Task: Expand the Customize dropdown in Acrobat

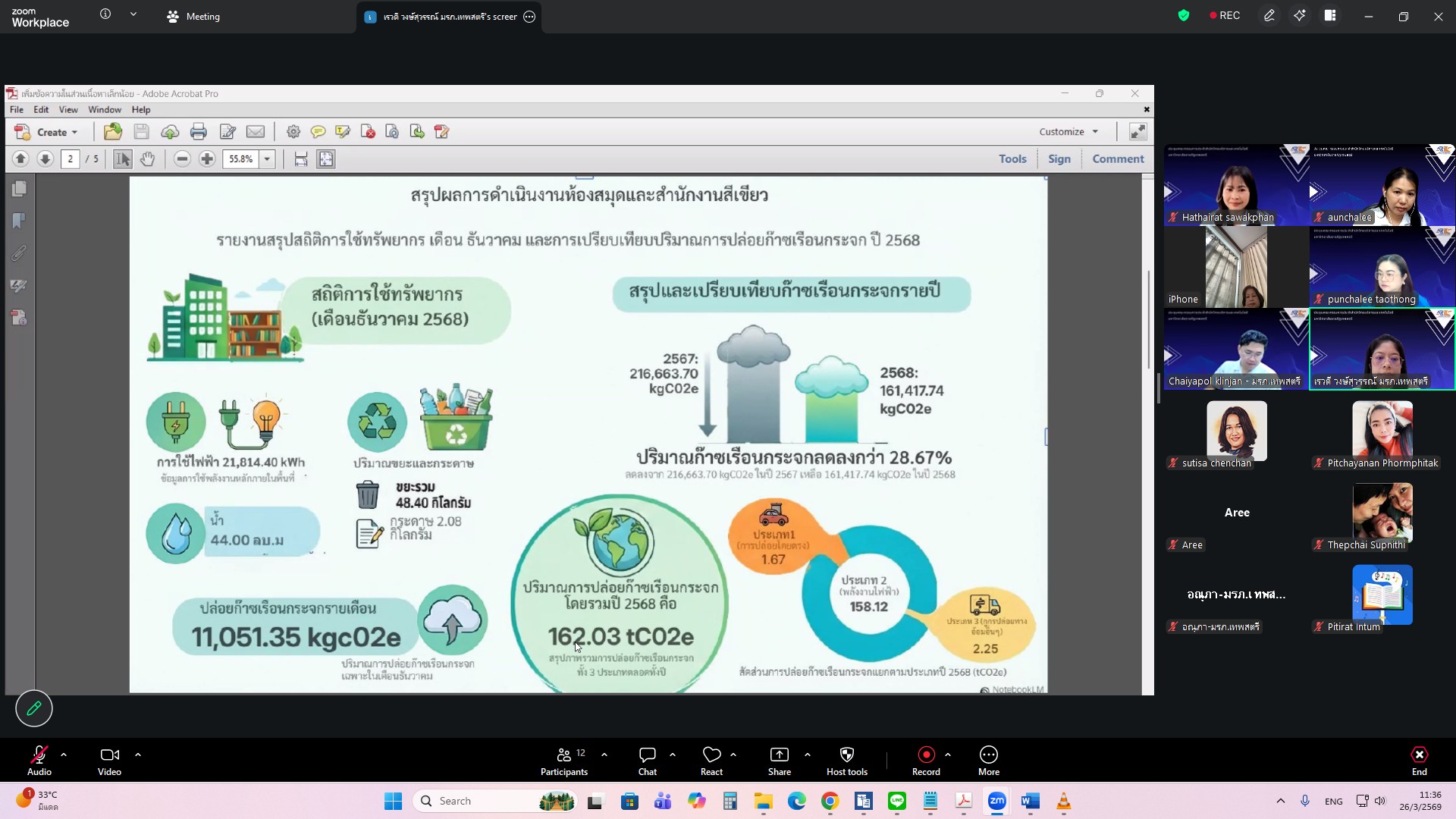Action: point(1068,132)
